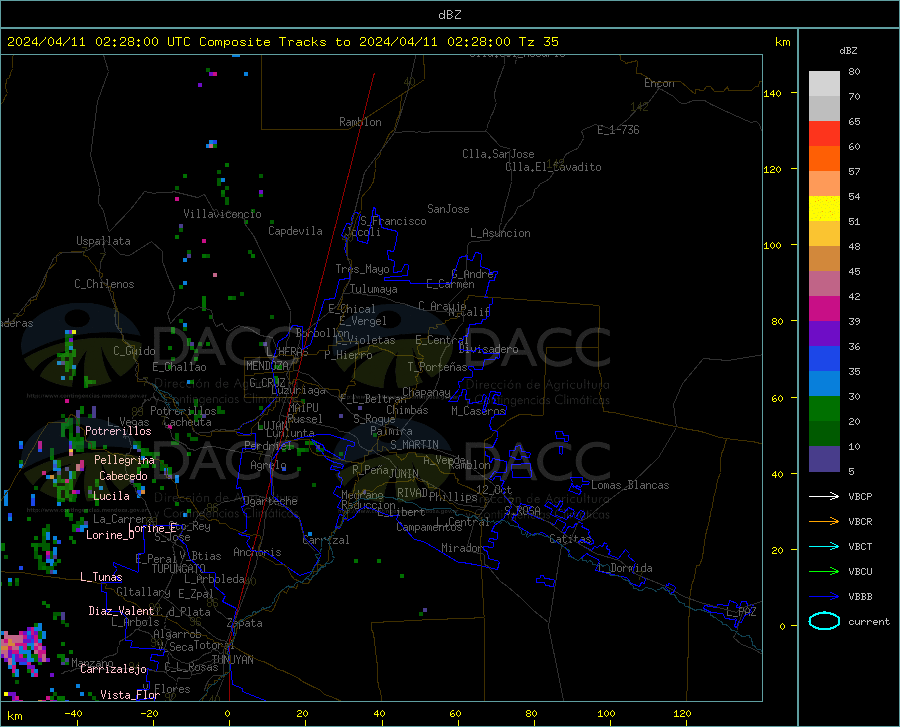The height and width of the screenshot is (727, 900).
Task: Click the 'Vista_Flor' station label
Action: coord(130,695)
